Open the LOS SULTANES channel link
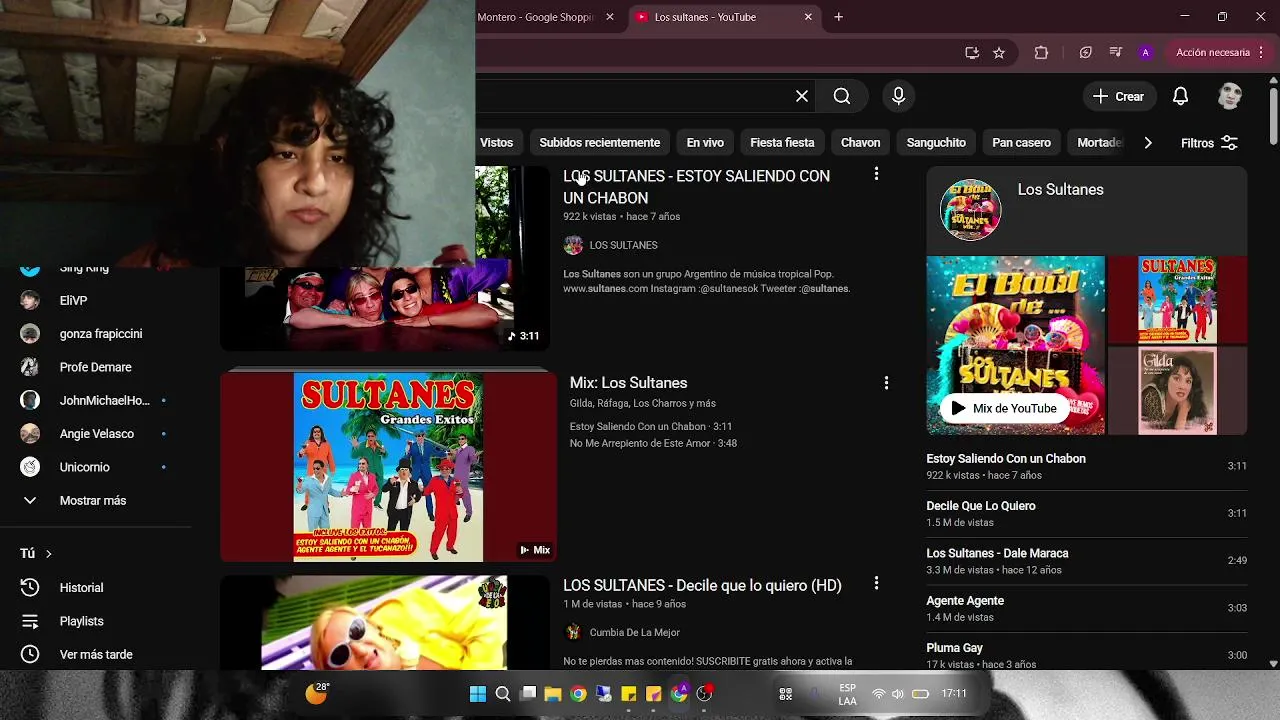 [x=623, y=245]
